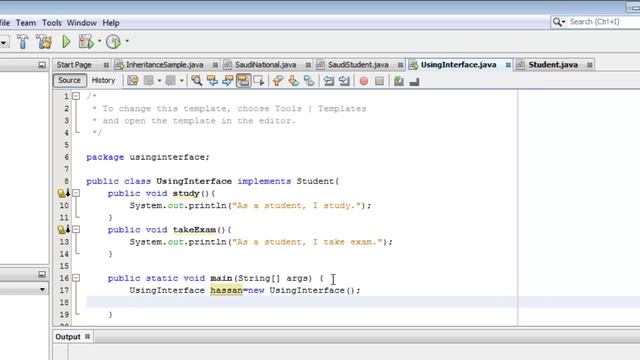640x360 pixels.
Task: Open the Debug Project dropdown arrow
Action: click(99, 41)
